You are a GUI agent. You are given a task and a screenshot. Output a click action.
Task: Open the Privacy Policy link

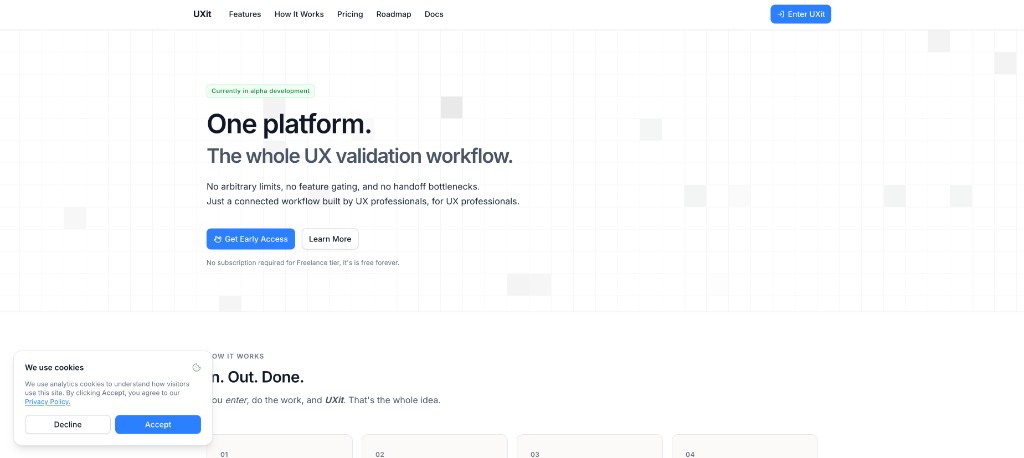47,402
